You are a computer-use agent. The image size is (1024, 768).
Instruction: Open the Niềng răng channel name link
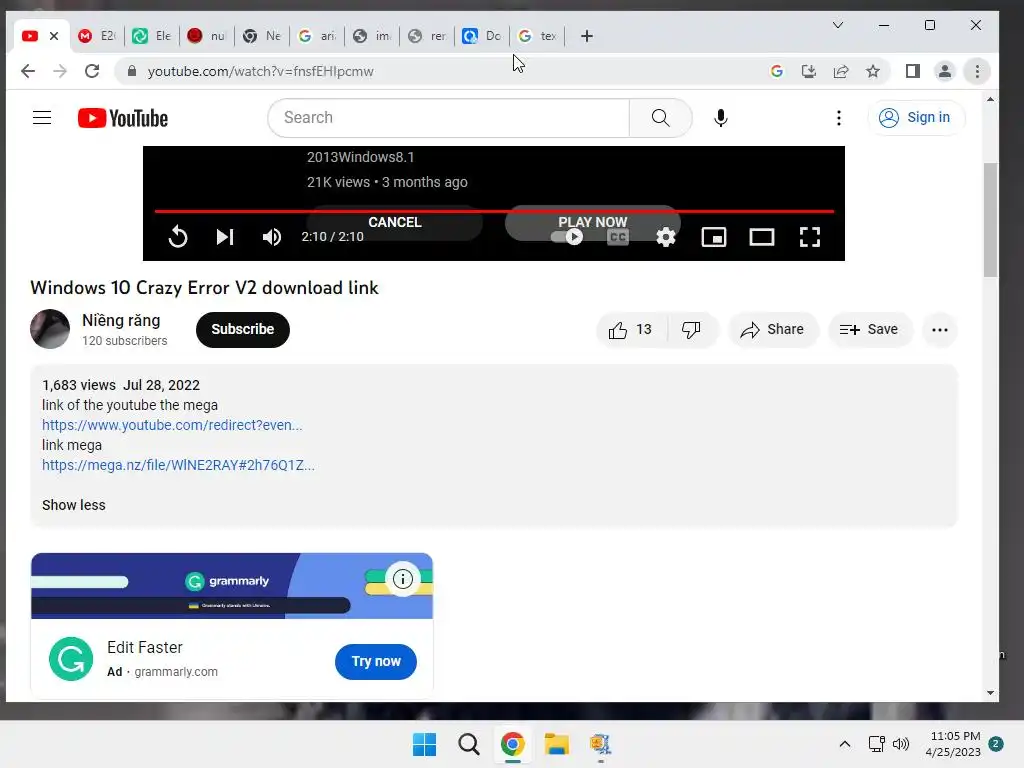[121, 321]
